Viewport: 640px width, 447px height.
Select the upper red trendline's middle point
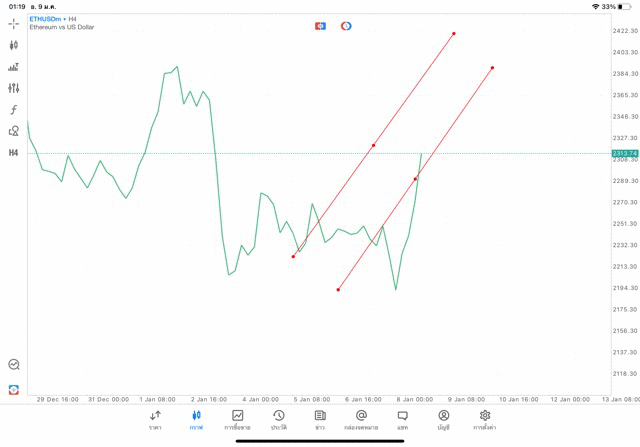(x=374, y=145)
